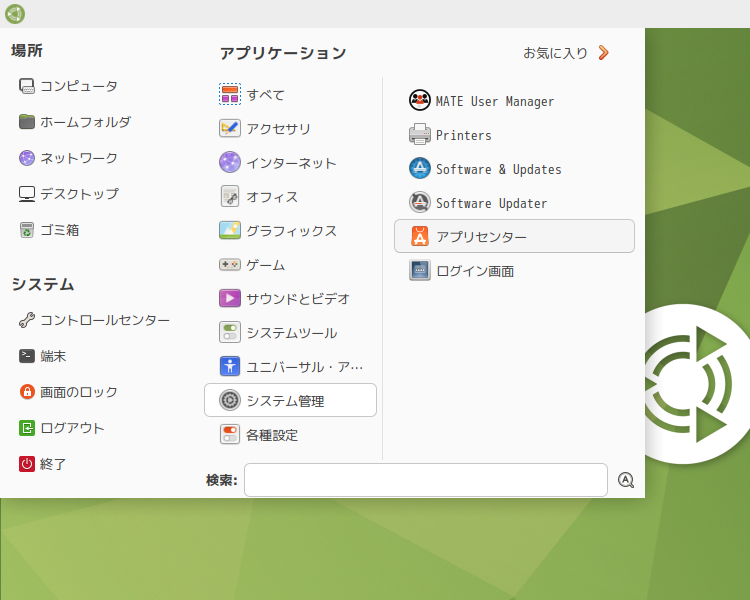Click Software & Updates text

[x=499, y=169]
